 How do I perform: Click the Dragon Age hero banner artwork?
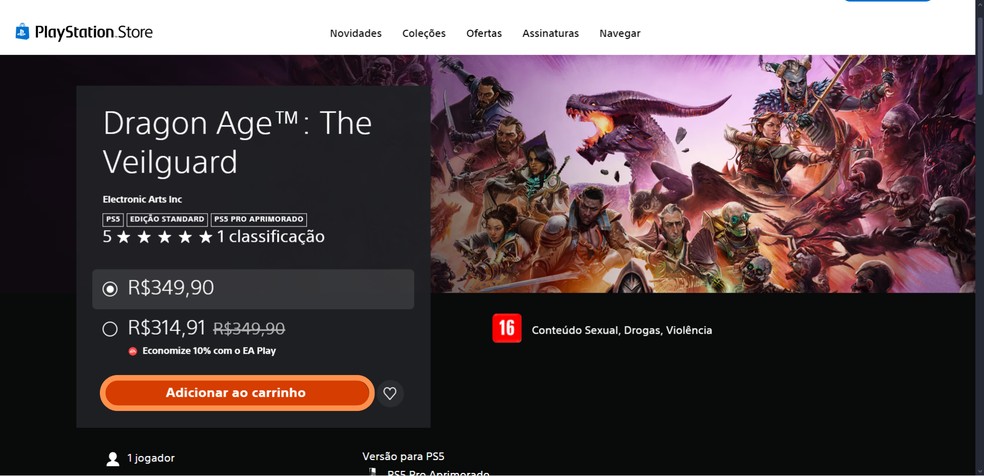pyautogui.click(x=703, y=174)
